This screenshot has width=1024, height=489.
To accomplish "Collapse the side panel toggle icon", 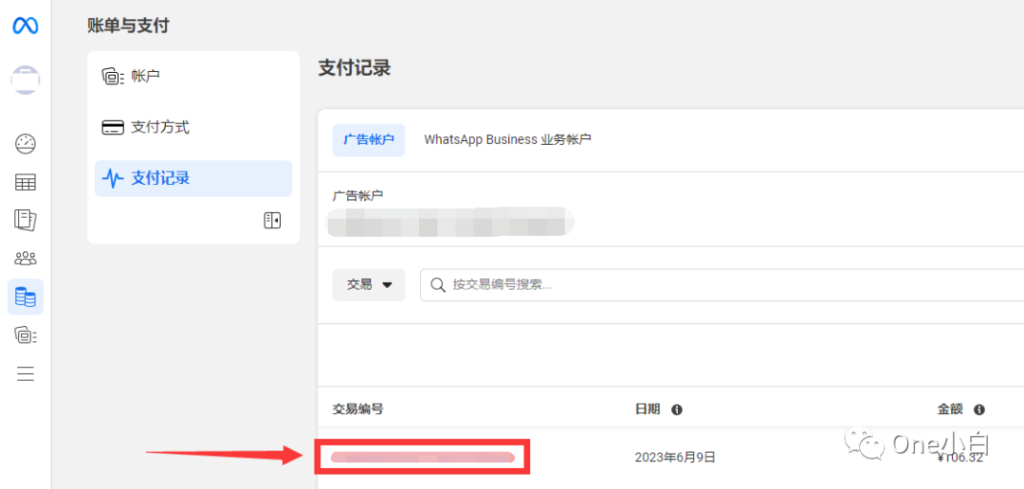I will point(272,221).
